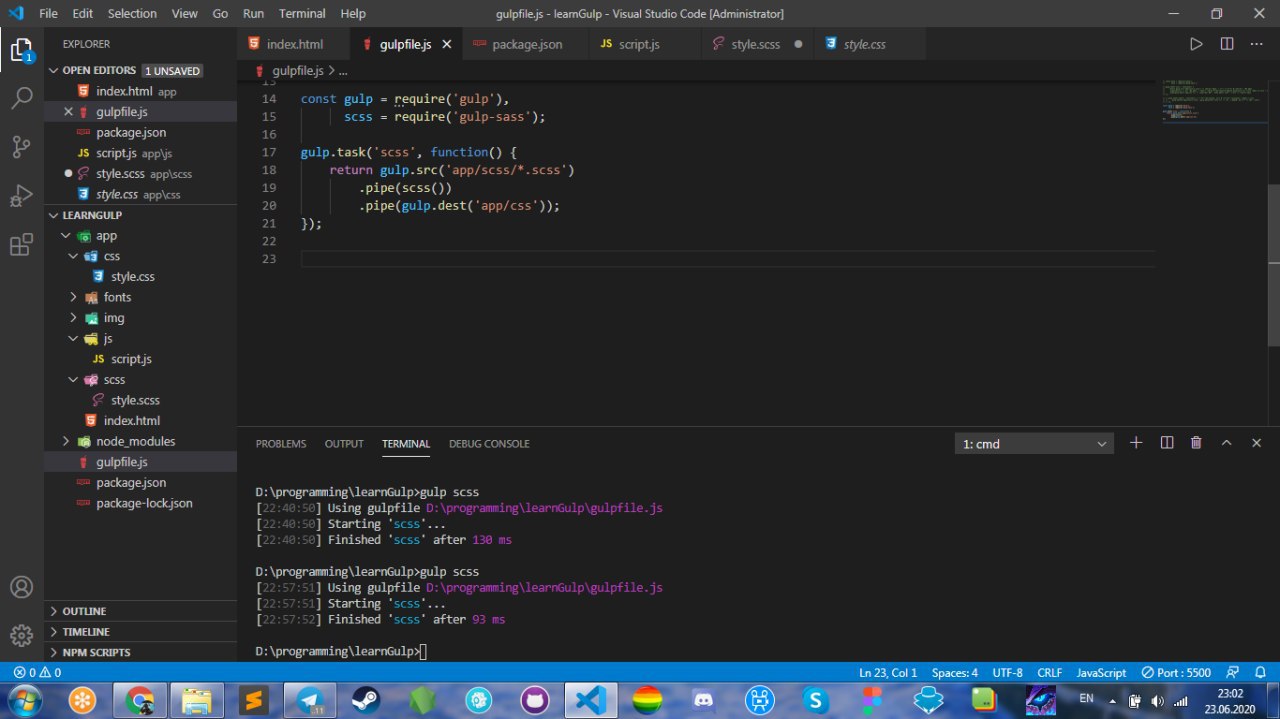
Task: Open the Windows Start menu
Action: 24,700
